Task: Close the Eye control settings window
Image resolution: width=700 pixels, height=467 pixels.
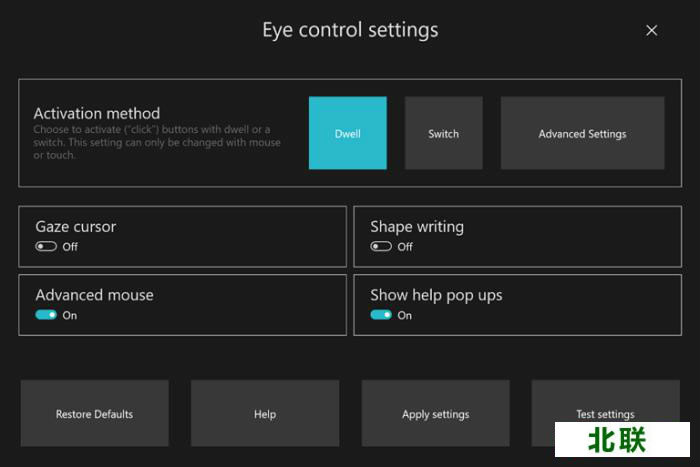Action: coord(652,31)
